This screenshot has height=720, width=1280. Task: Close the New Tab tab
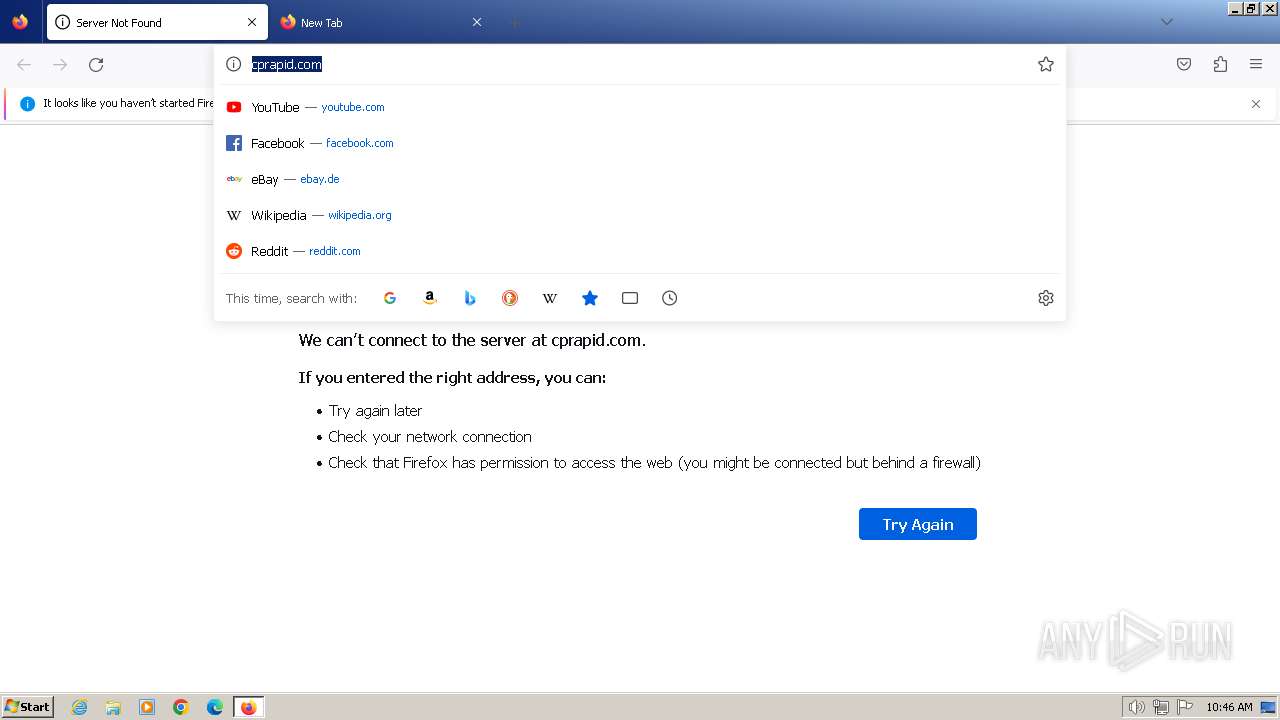tap(477, 22)
